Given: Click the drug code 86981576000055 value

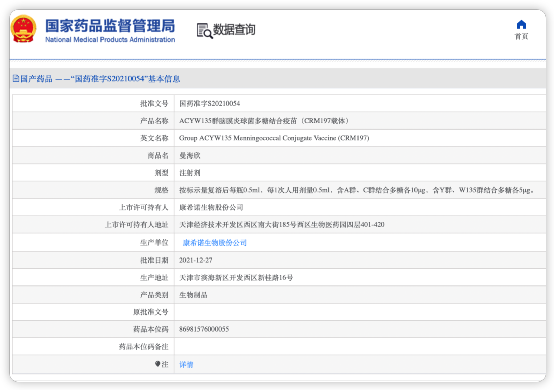Looking at the screenshot, I should coord(204,329).
